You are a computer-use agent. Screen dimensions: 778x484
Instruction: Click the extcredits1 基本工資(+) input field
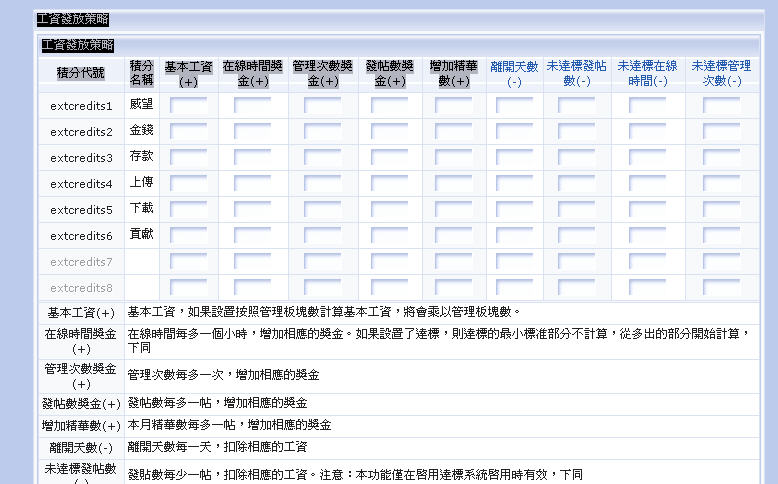coord(189,105)
